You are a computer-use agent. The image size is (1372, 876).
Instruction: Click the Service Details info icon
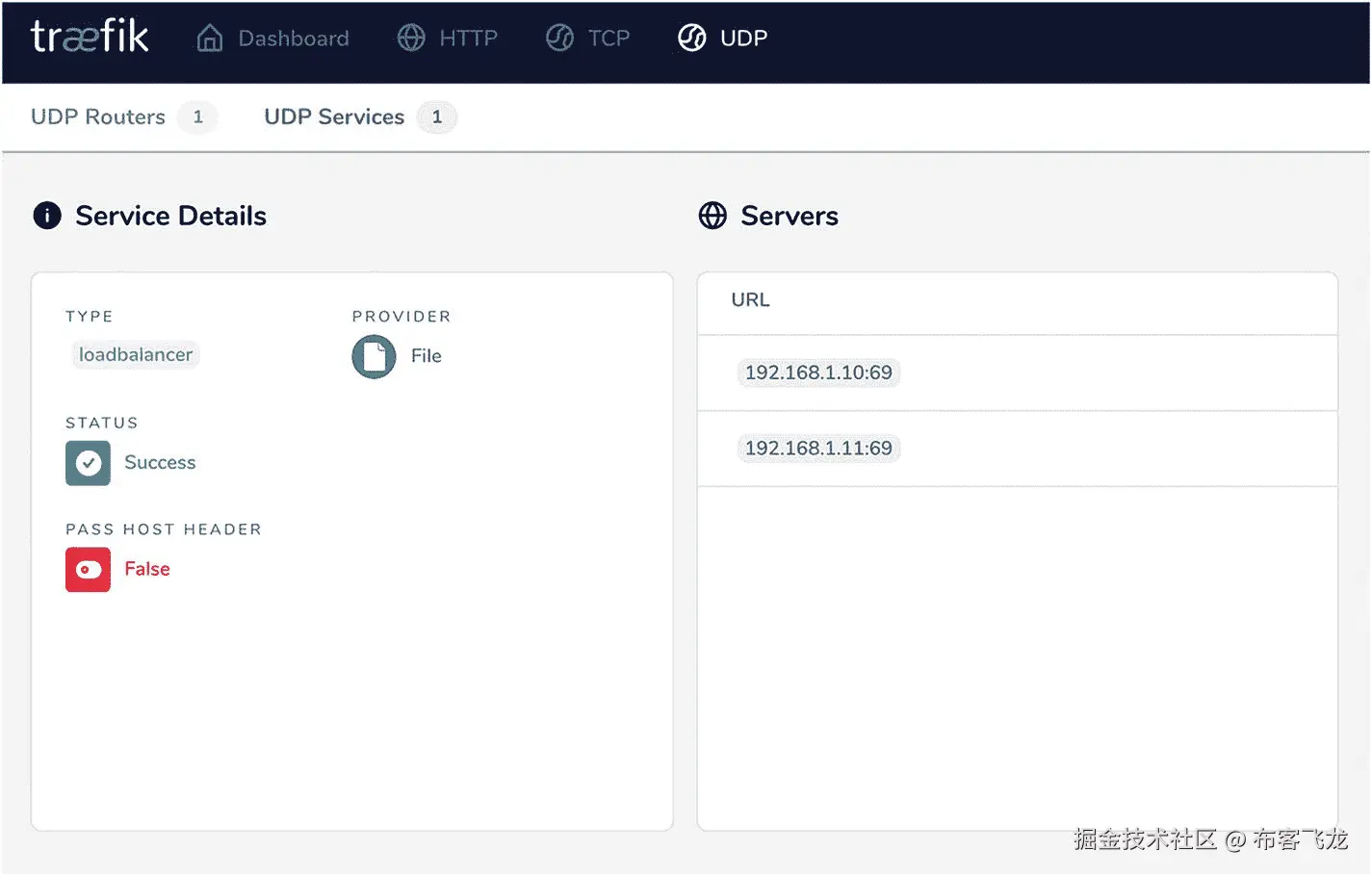click(x=47, y=216)
